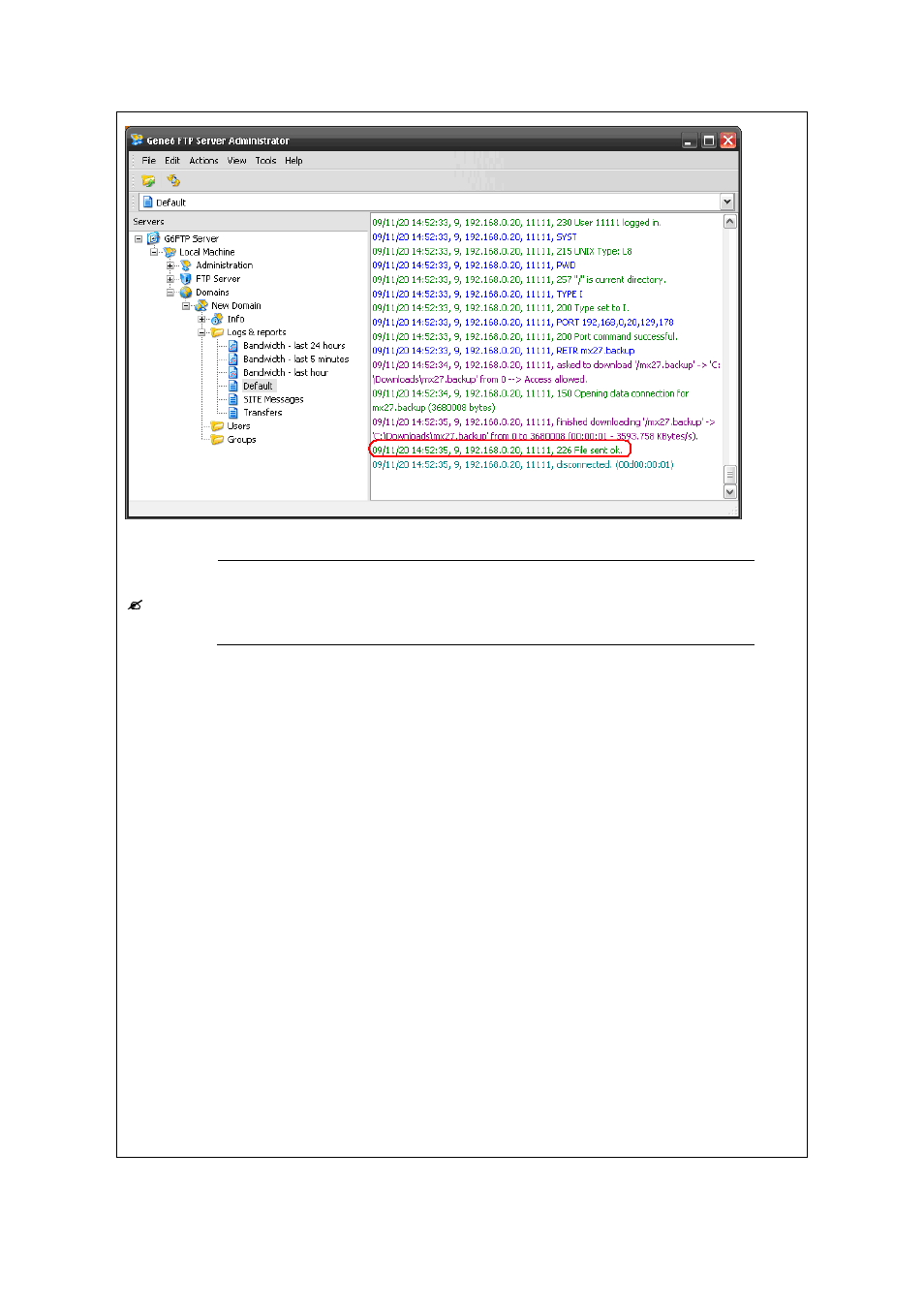Collapse the Local Machine node
Screen dimensions: 924x1308
(x=154, y=252)
